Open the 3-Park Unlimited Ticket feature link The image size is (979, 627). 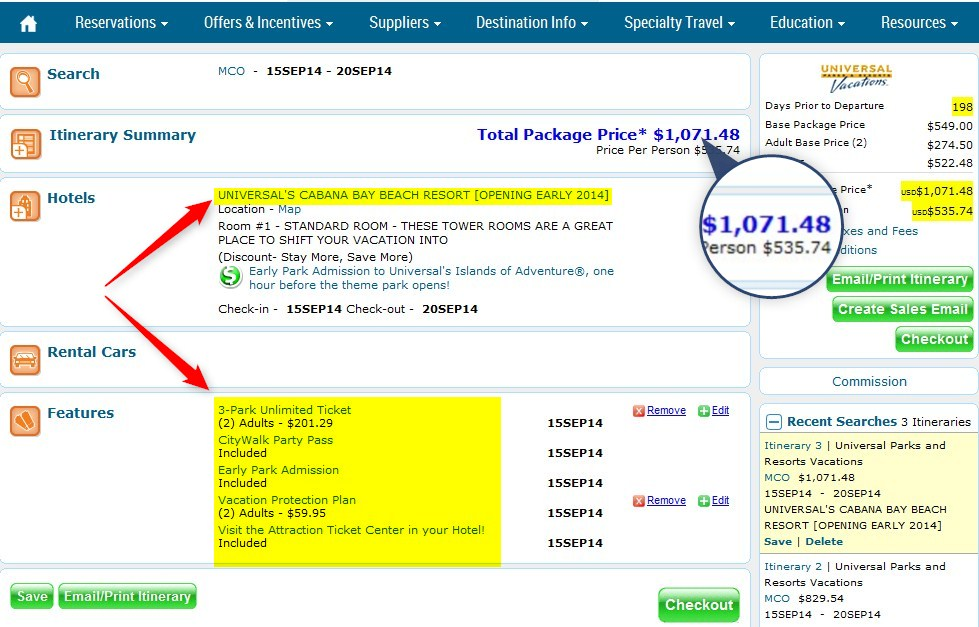coord(284,410)
